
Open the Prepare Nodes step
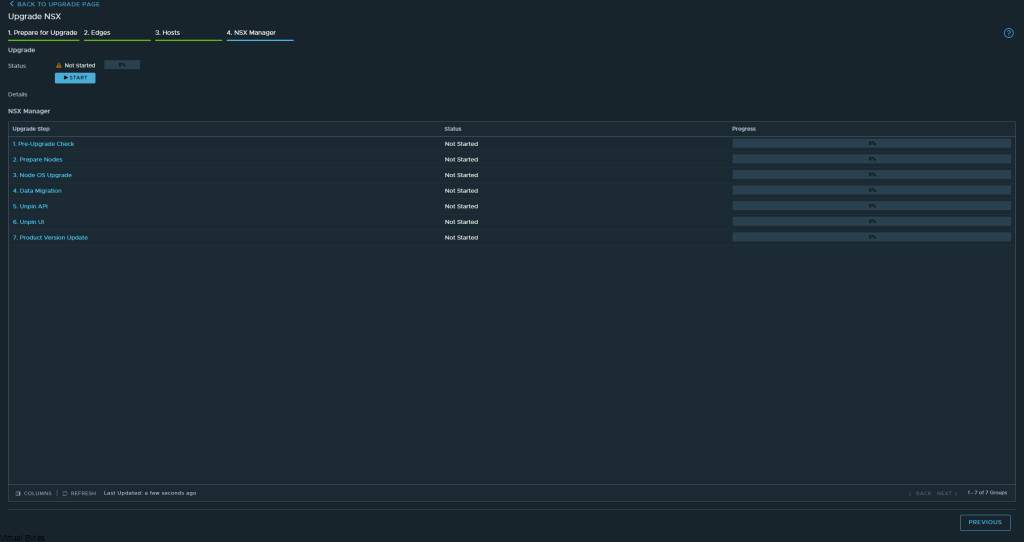[x=38, y=159]
